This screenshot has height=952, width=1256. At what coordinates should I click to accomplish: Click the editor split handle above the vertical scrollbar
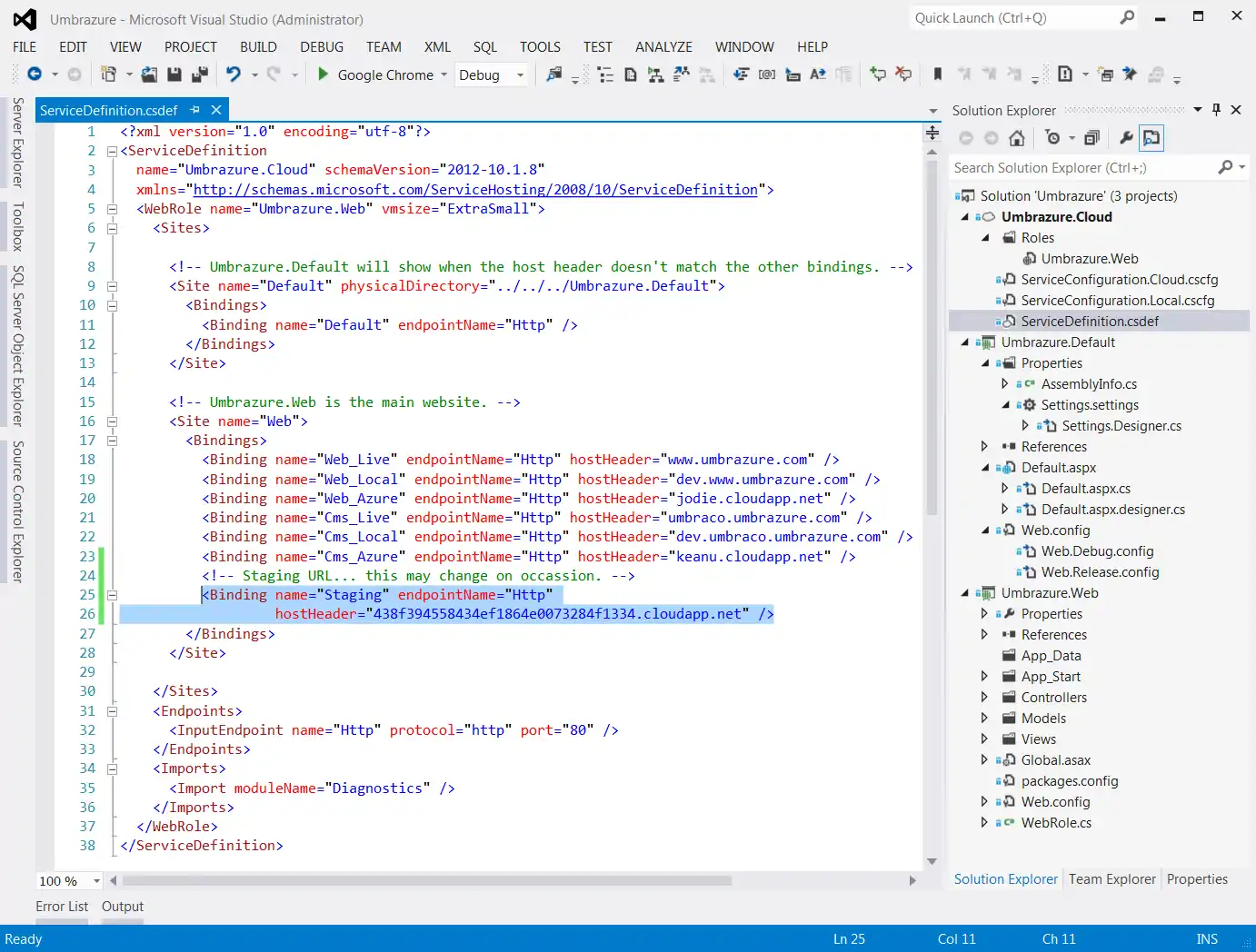932,134
